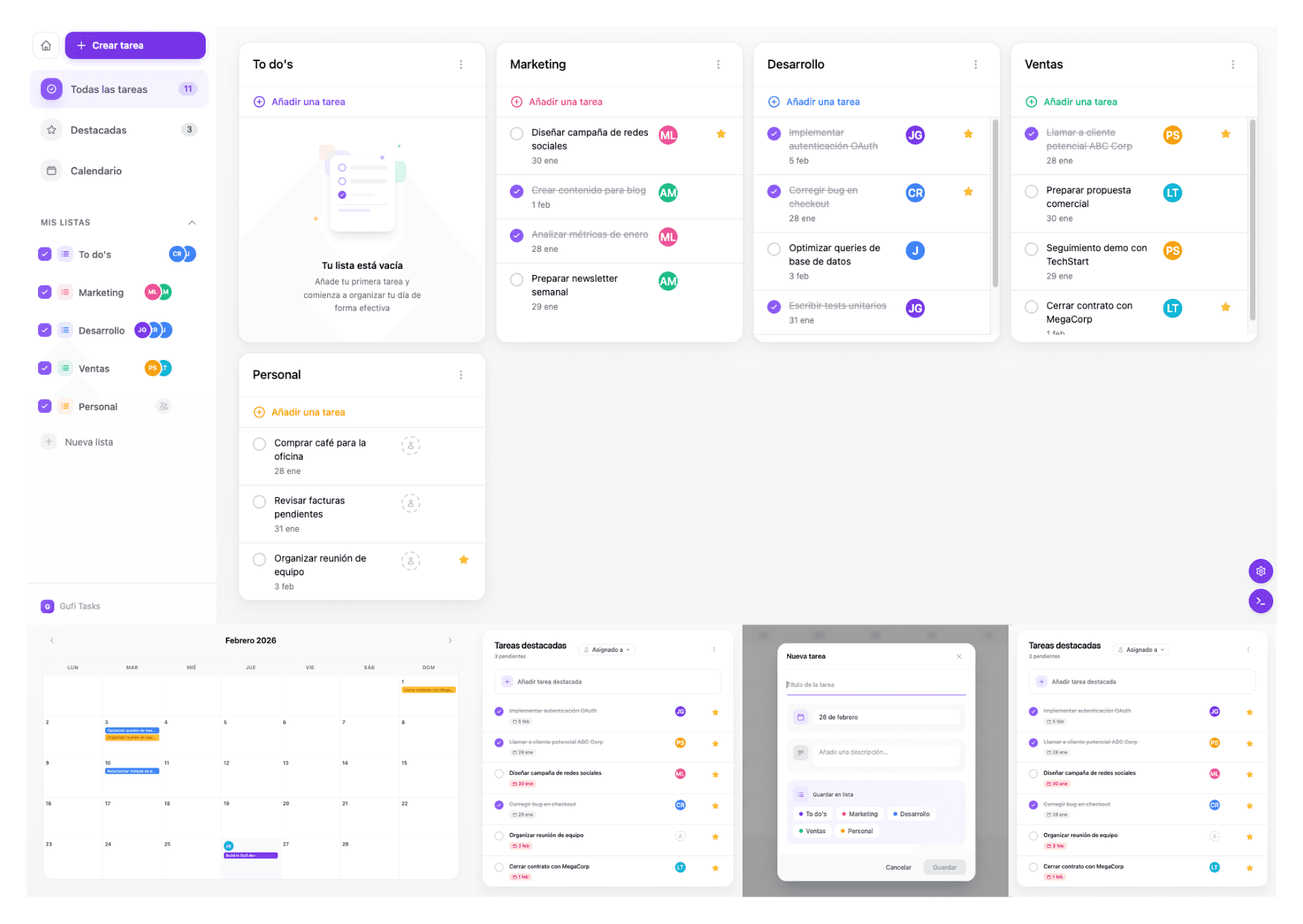Screen dimensions: 1303x924
Task: Click the purple settings gear icon
Action: (1261, 571)
